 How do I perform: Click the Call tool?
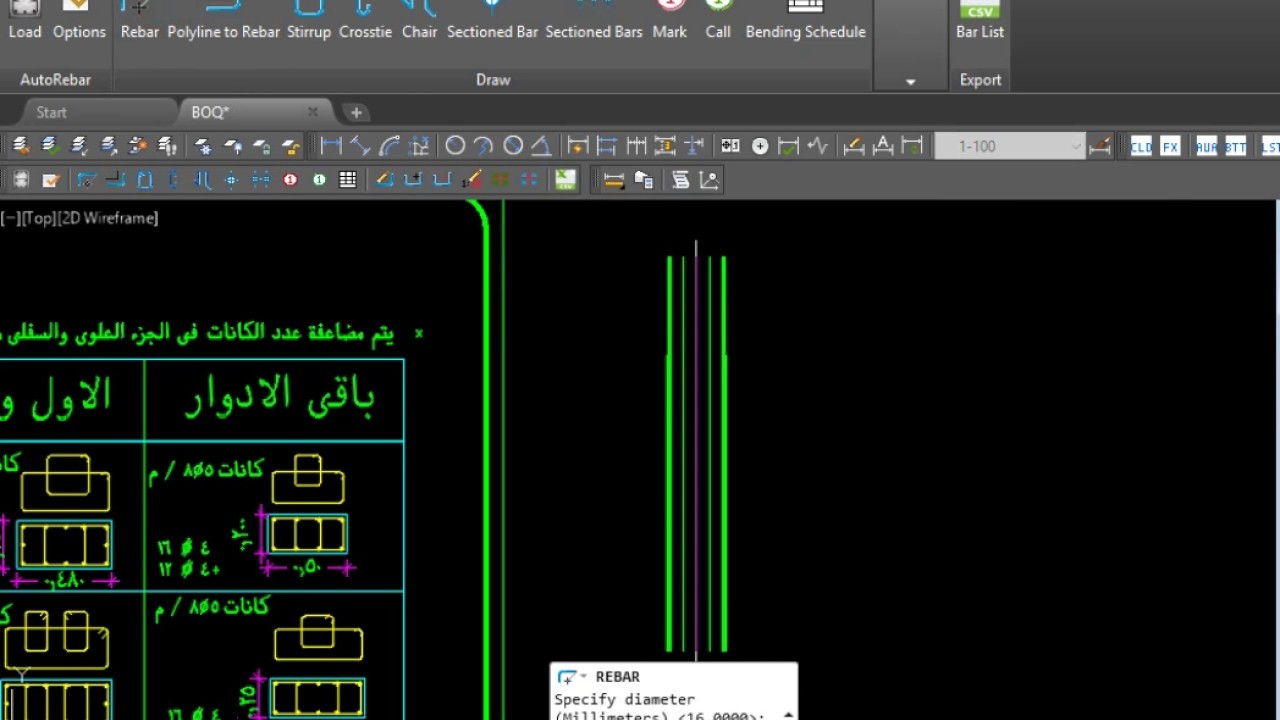pyautogui.click(x=717, y=20)
